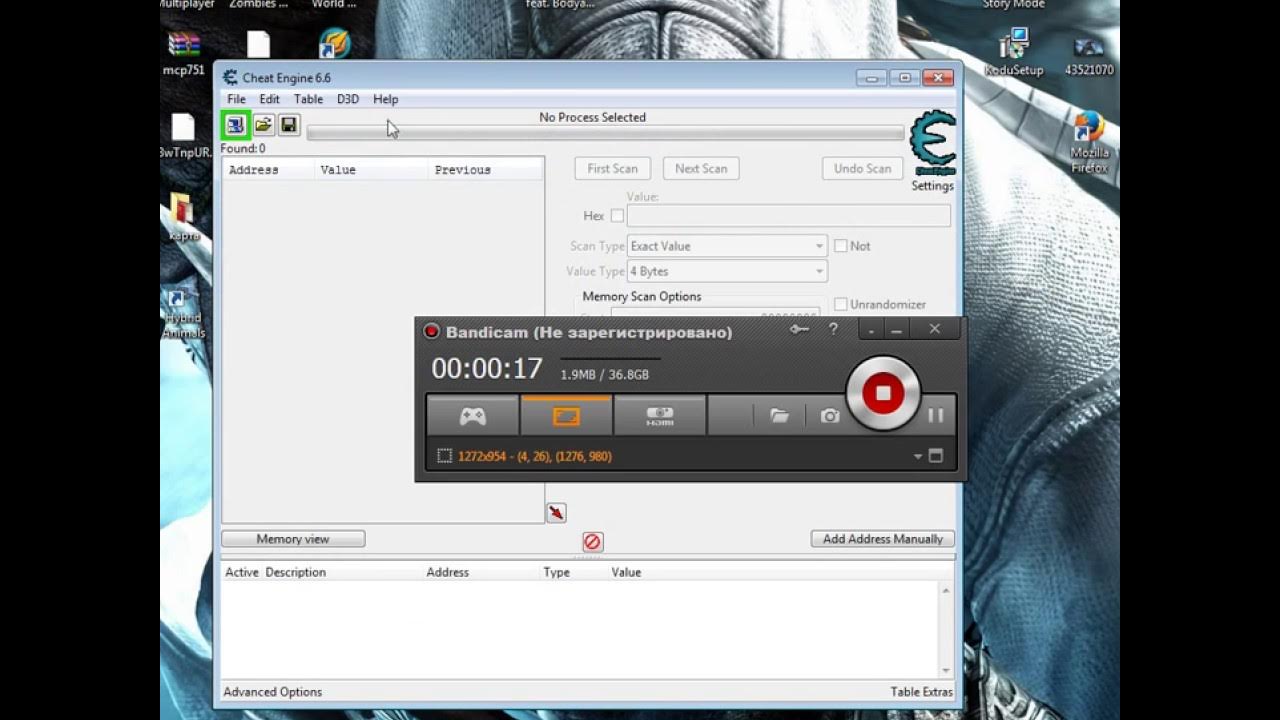Click the Active column header in address table
This screenshot has width=1280, height=720.
coord(242,572)
